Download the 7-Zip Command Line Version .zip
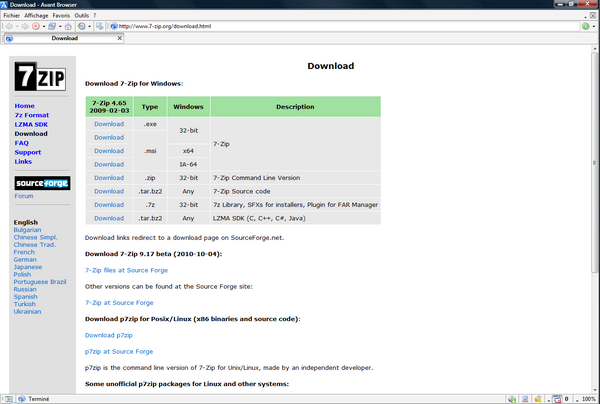 tap(109, 178)
